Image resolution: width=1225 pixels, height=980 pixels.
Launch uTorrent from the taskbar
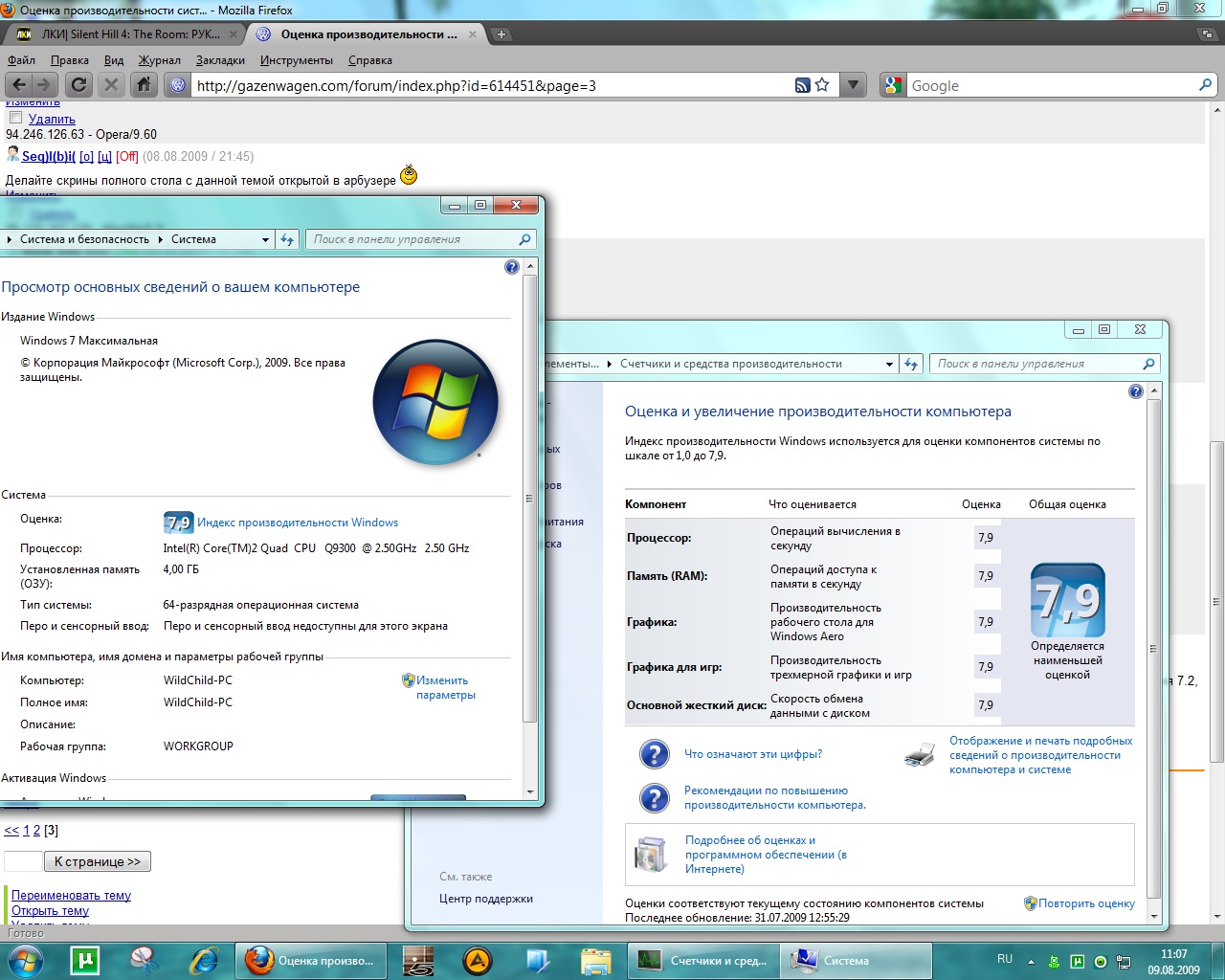tap(85, 960)
